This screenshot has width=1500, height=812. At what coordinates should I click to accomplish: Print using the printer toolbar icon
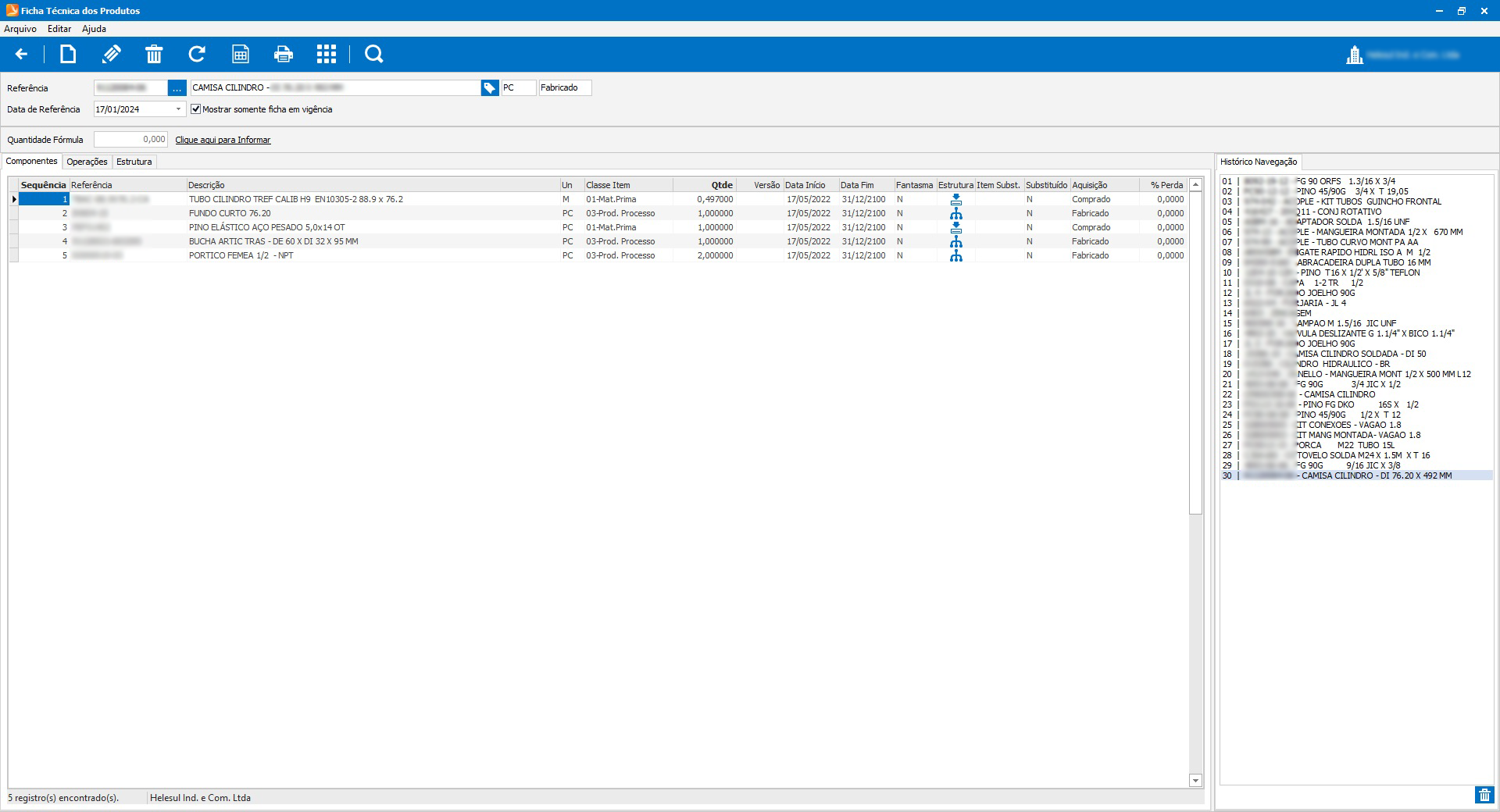click(284, 54)
